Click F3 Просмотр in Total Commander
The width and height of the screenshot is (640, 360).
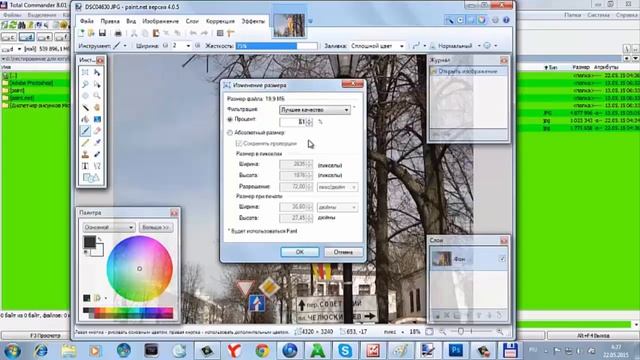click(45, 336)
